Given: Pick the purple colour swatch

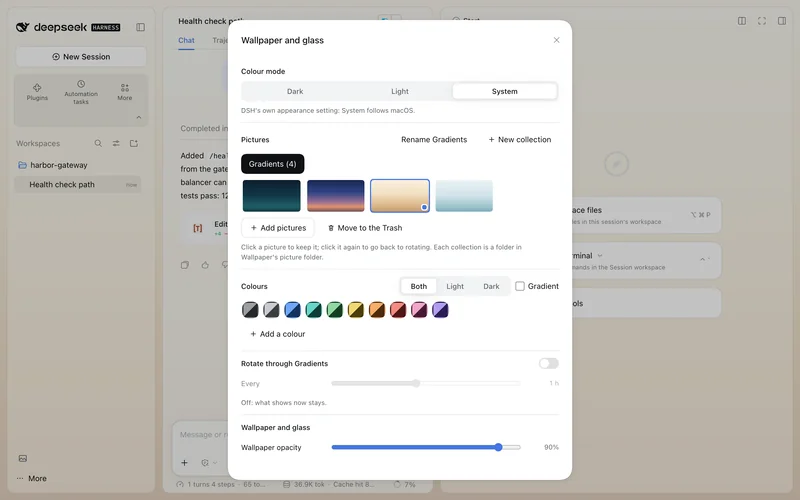Looking at the screenshot, I should [x=440, y=310].
